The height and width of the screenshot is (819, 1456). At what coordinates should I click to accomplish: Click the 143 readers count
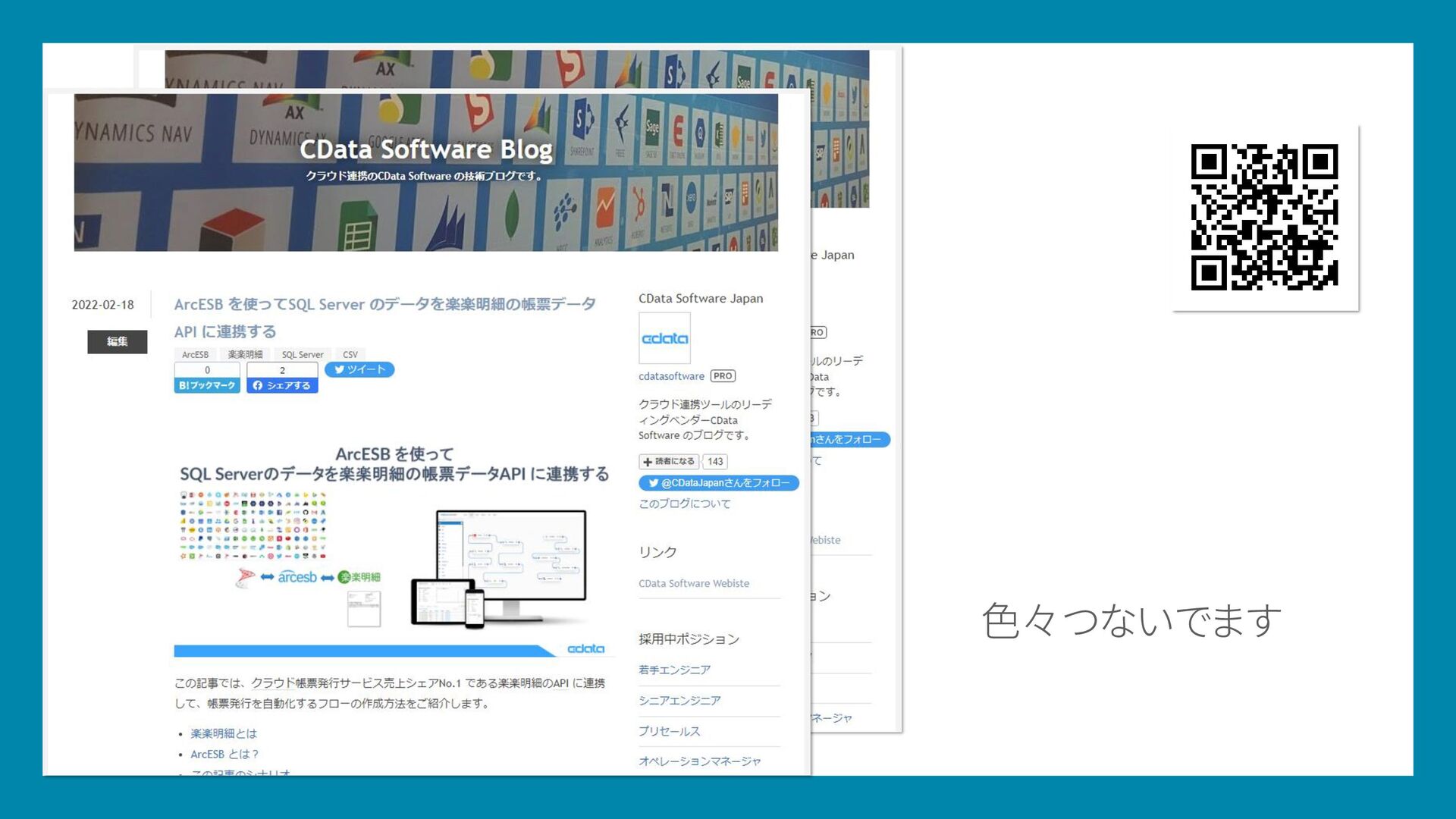pos(715,461)
